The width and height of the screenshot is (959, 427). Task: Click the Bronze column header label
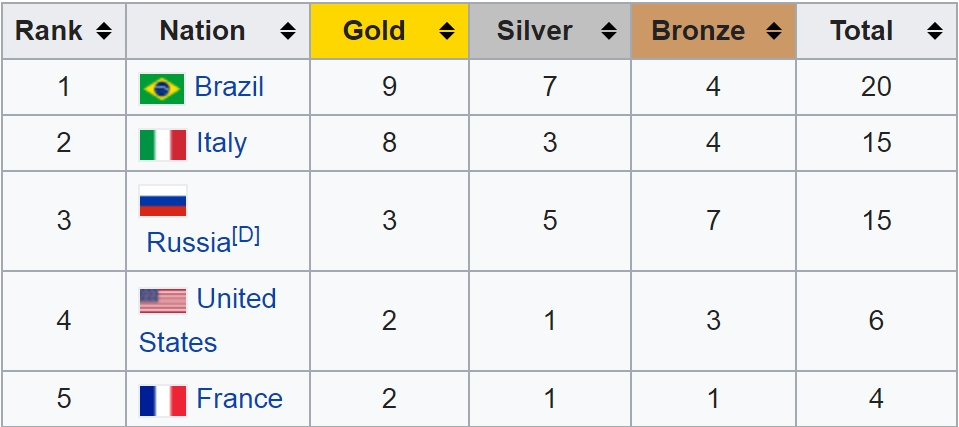[698, 31]
